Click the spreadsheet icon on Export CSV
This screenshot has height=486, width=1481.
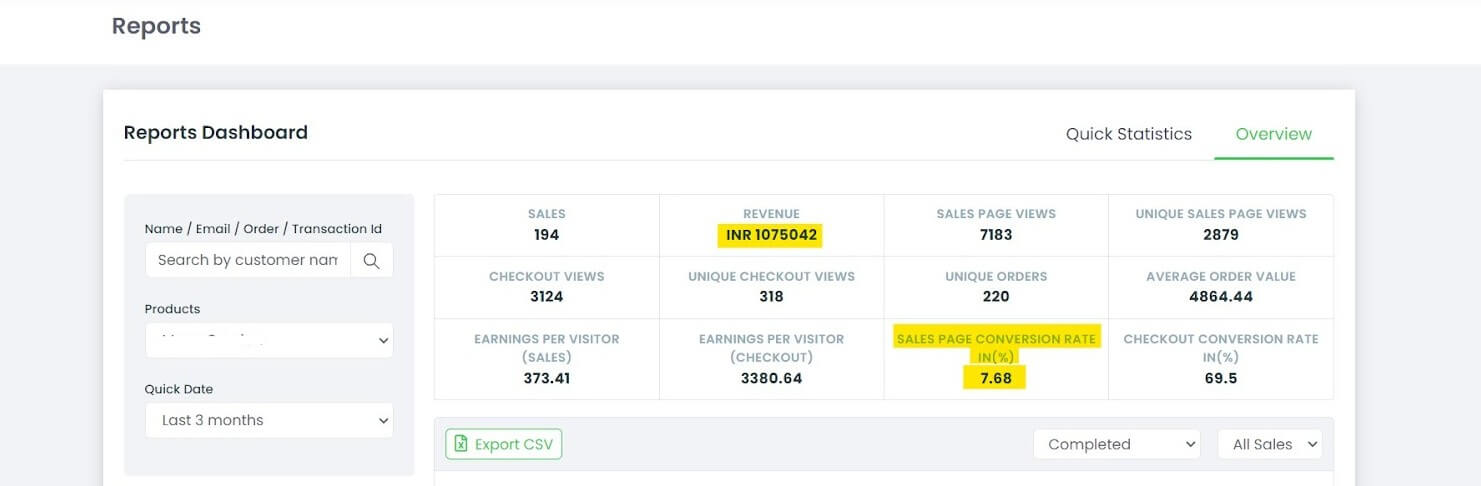tap(461, 444)
